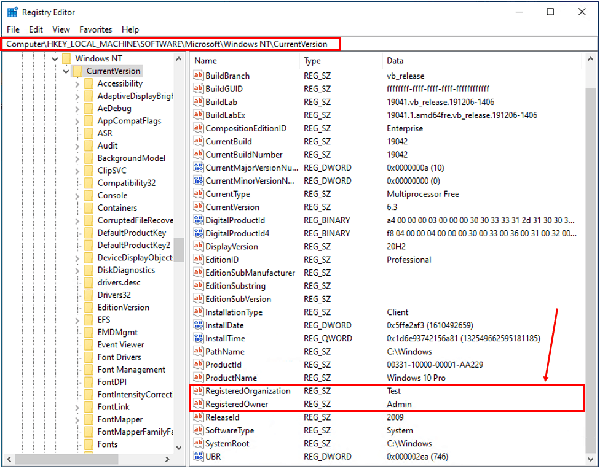This screenshot has width=600, height=469.
Task: Expand the AppCompatFlags key
Action: click(x=77, y=121)
